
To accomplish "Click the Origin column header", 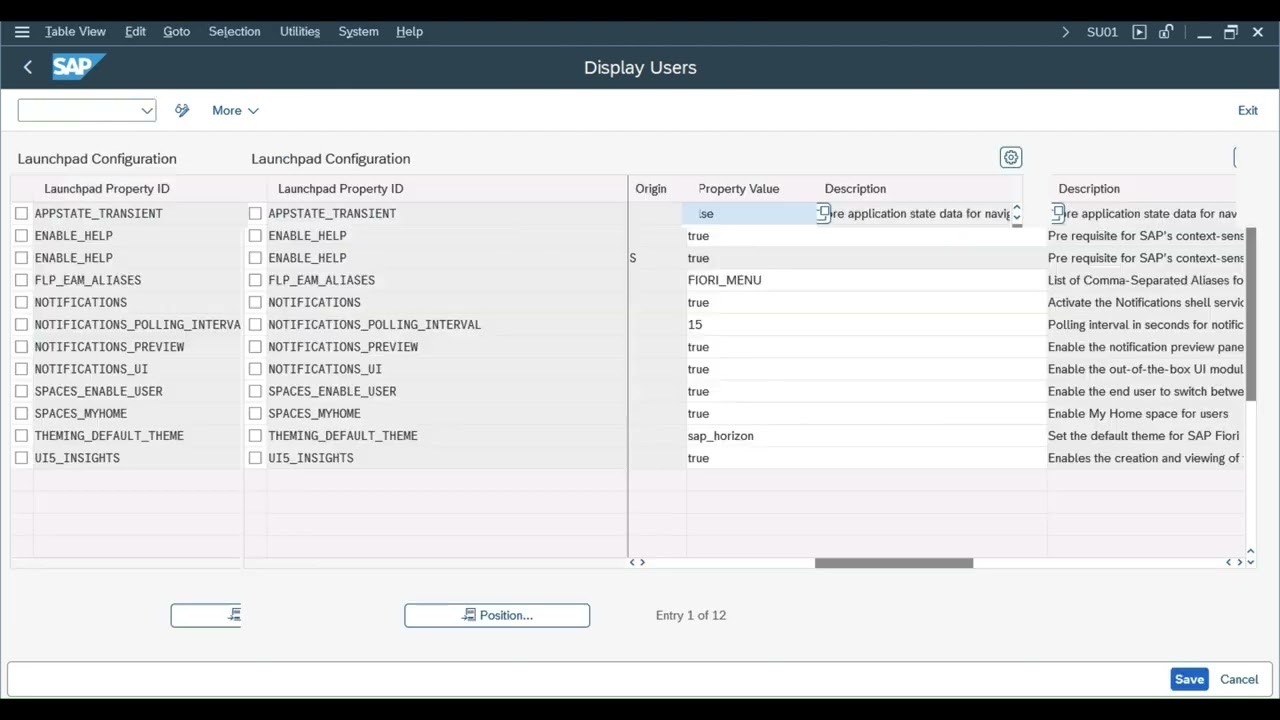I will 650,189.
